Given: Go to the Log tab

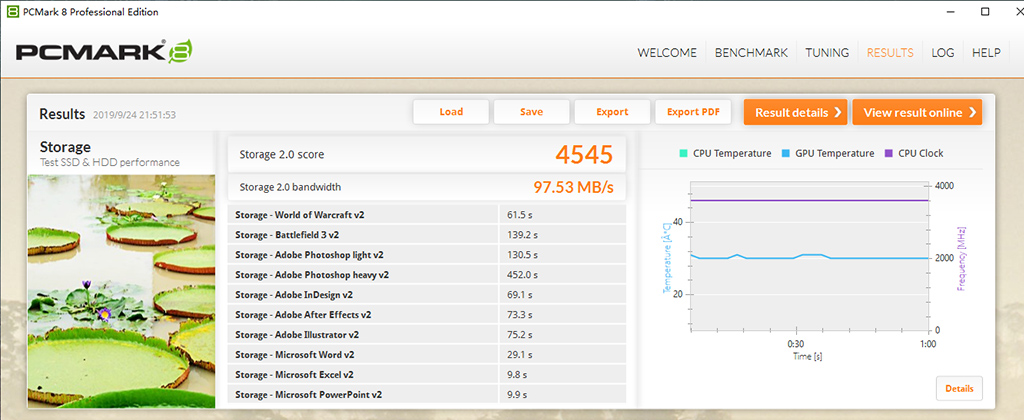Looking at the screenshot, I should click(x=942, y=53).
